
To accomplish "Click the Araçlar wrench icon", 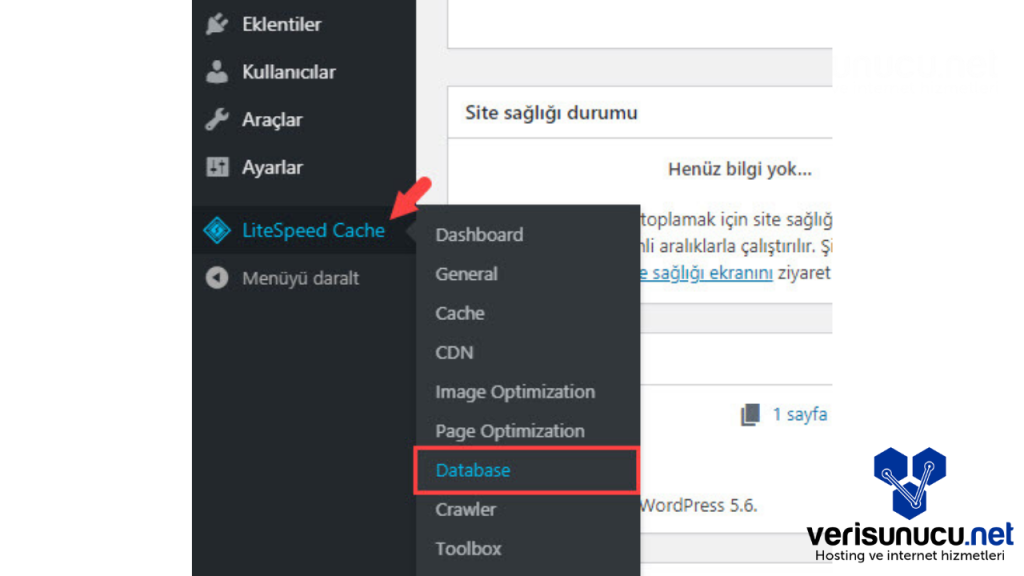I will tap(217, 120).
